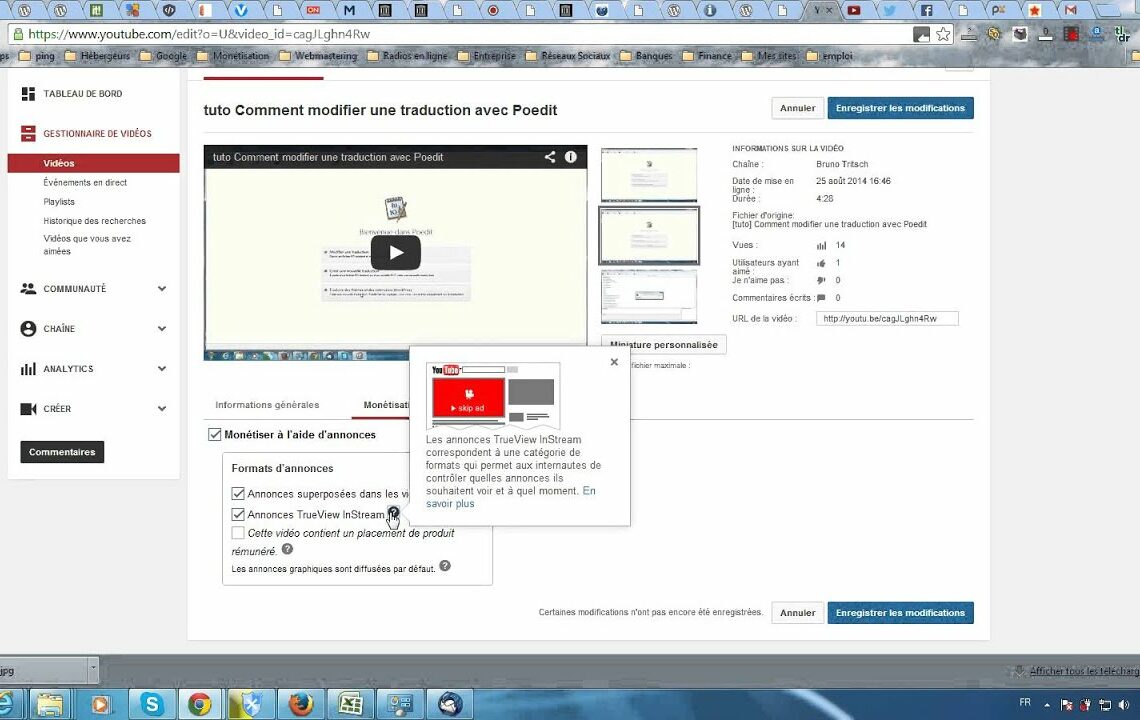1140x720 pixels.
Task: Uncheck Monétiser à l'aide d'annonces
Action: 214,435
